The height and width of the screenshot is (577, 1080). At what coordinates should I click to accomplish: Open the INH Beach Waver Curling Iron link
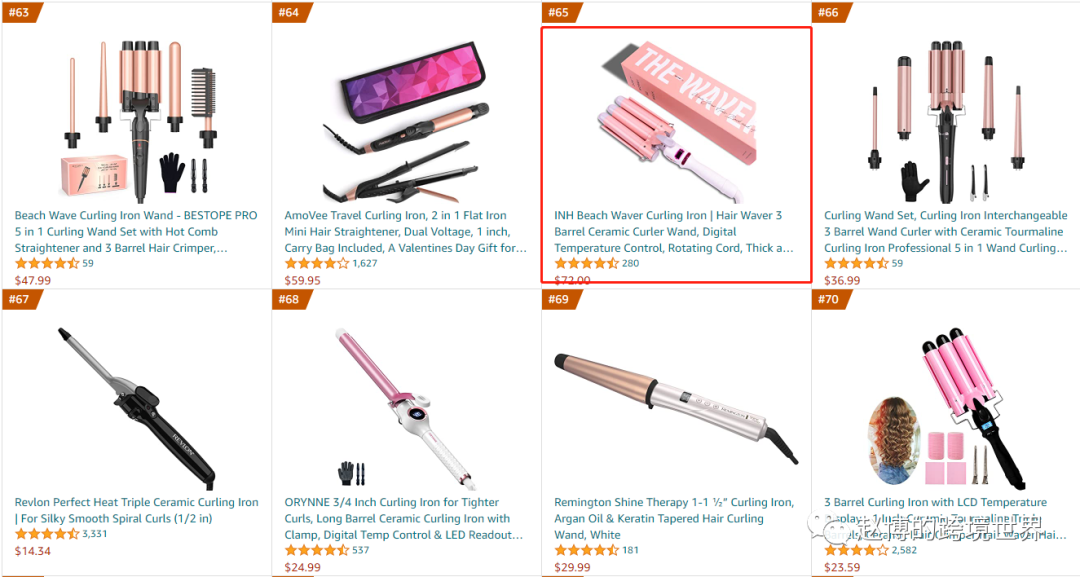pyautogui.click(x=674, y=231)
